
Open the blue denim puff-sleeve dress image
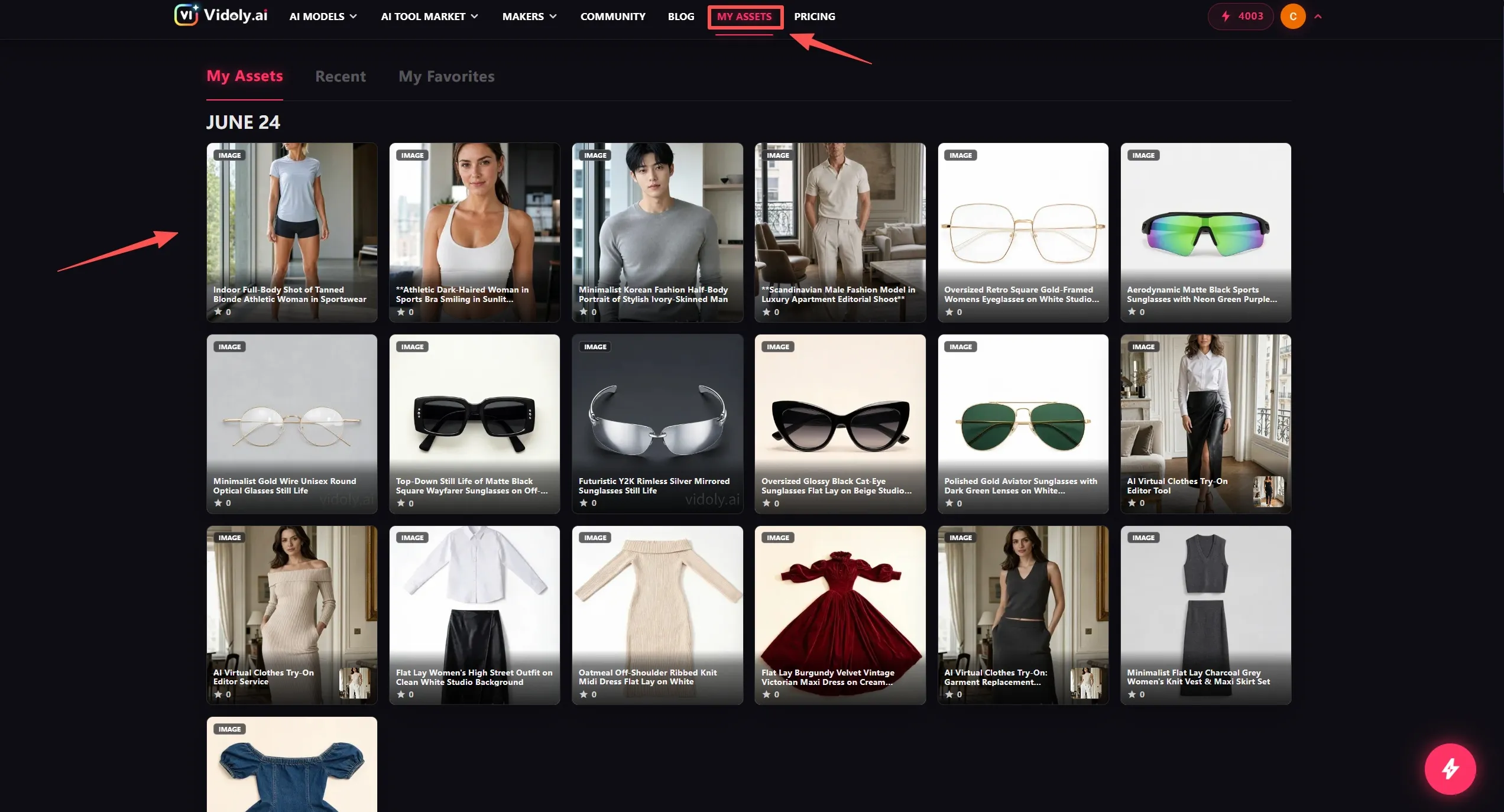tap(292, 765)
